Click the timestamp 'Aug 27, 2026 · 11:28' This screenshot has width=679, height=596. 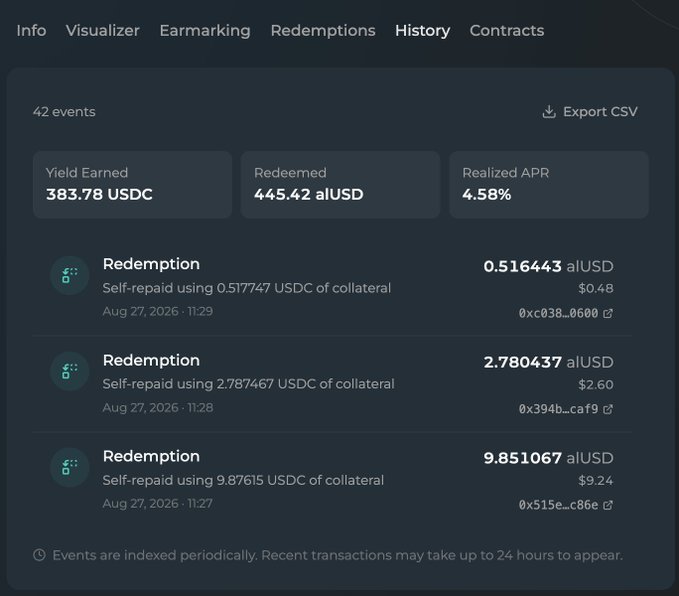(x=158, y=408)
